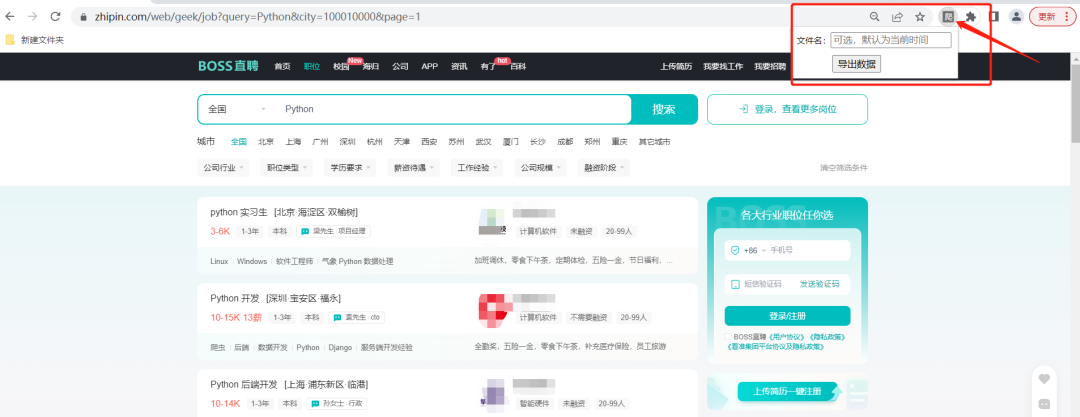This screenshot has width=1080, height=417.
Task: Click the BOSS直聘 logo
Action: pyautogui.click(x=229, y=66)
